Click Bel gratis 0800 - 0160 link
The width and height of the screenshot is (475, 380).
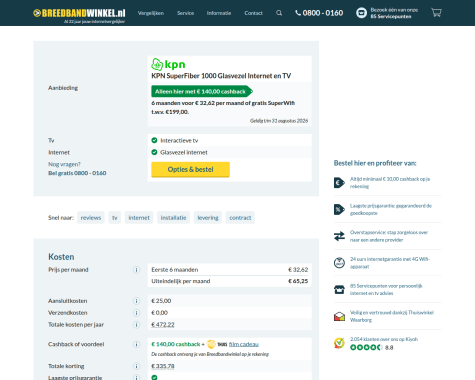tap(77, 173)
